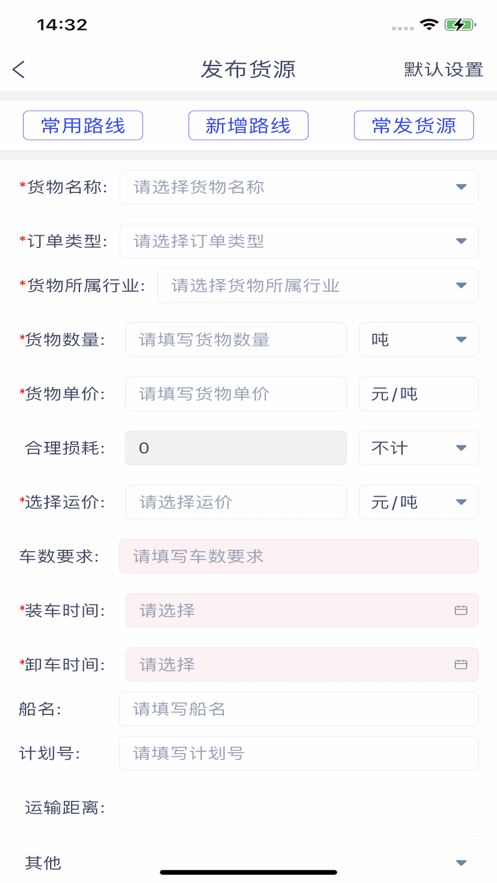Image resolution: width=497 pixels, height=883 pixels.
Task: Expand 货物名称 dropdown arrow
Action: pyautogui.click(x=461, y=187)
